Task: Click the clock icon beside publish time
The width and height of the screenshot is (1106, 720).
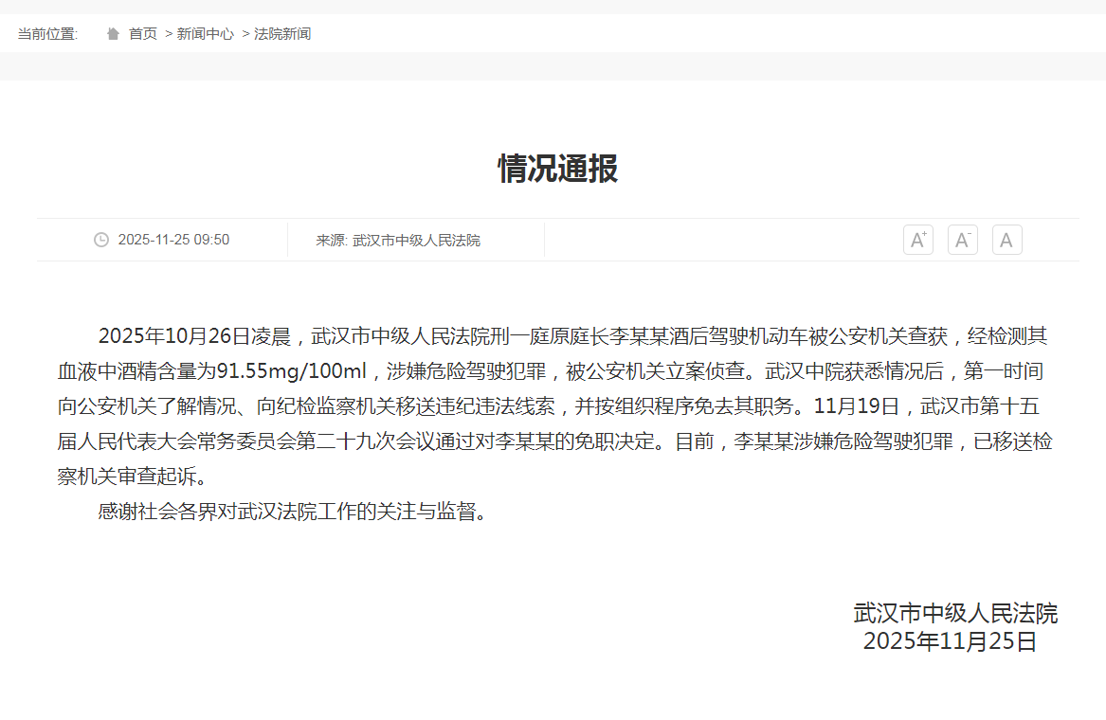Action: [x=101, y=240]
